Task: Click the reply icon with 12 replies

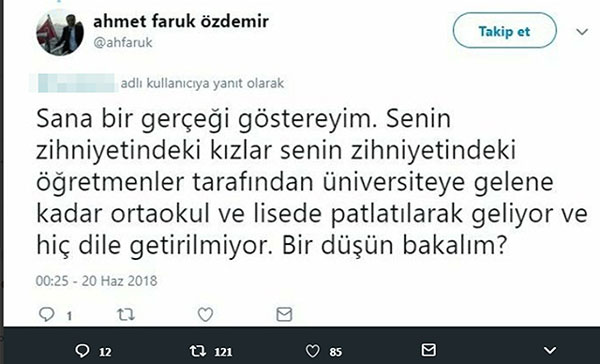Action: pos(82,351)
